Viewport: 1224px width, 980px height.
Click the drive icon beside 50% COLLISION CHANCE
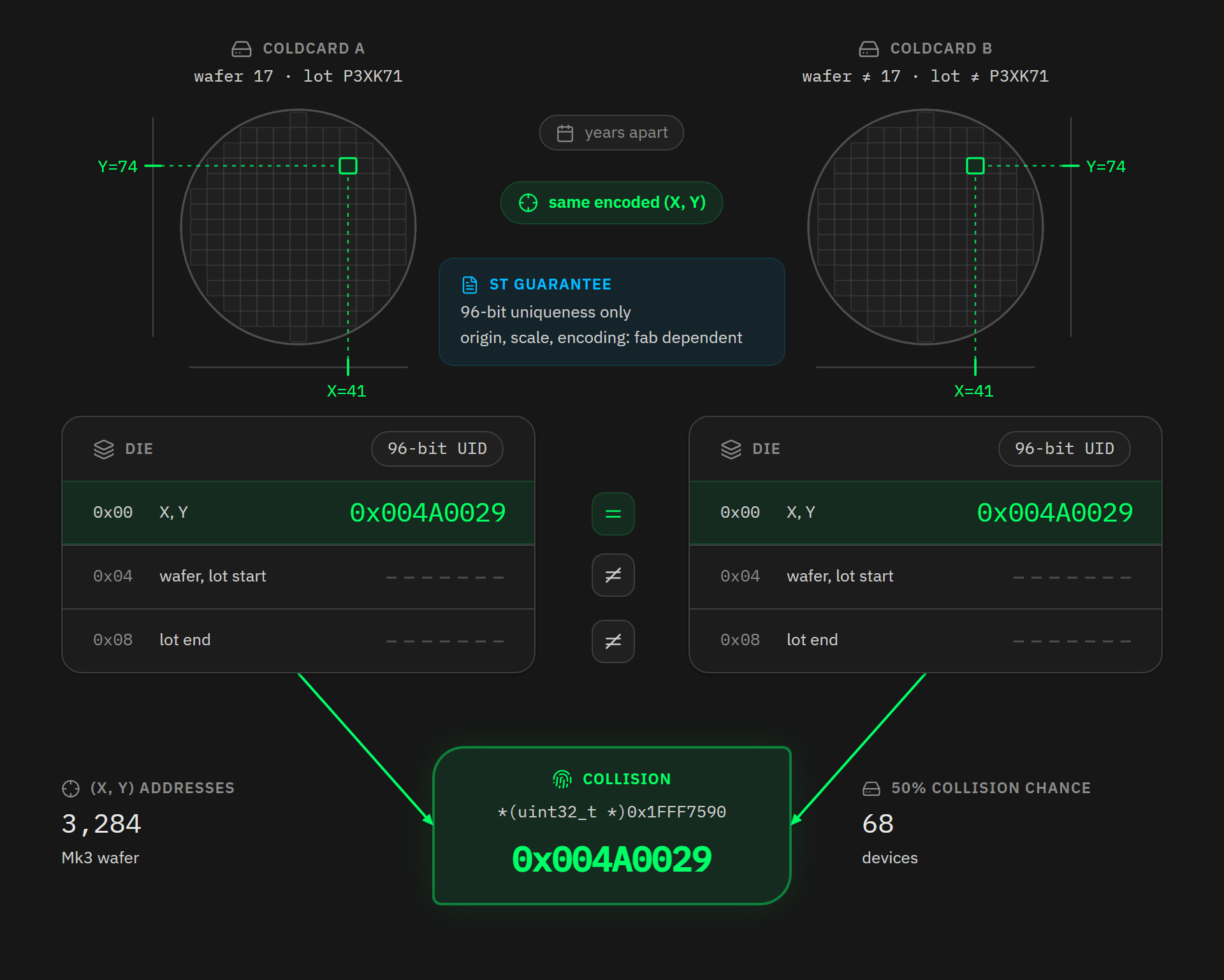(x=871, y=789)
